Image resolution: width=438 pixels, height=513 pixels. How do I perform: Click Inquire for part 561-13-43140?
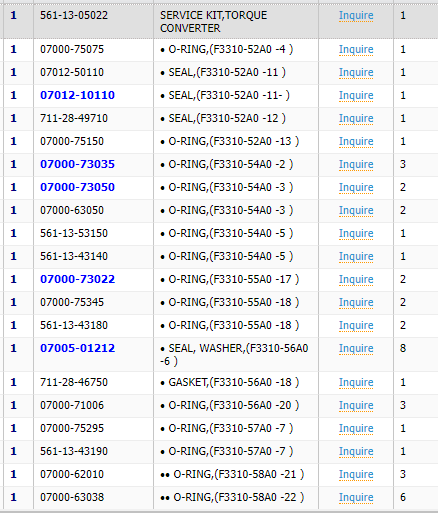tap(356, 257)
